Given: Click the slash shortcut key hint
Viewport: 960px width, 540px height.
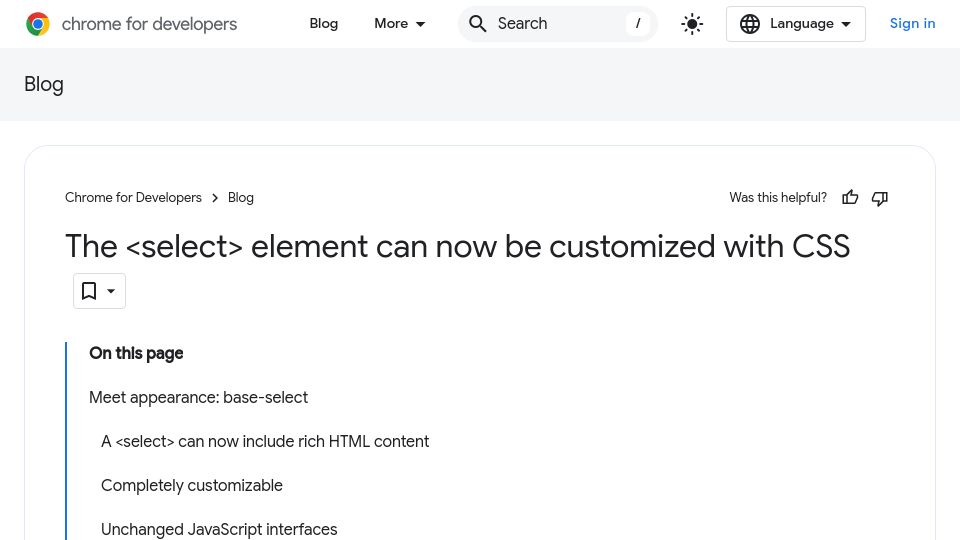Looking at the screenshot, I should (638, 24).
